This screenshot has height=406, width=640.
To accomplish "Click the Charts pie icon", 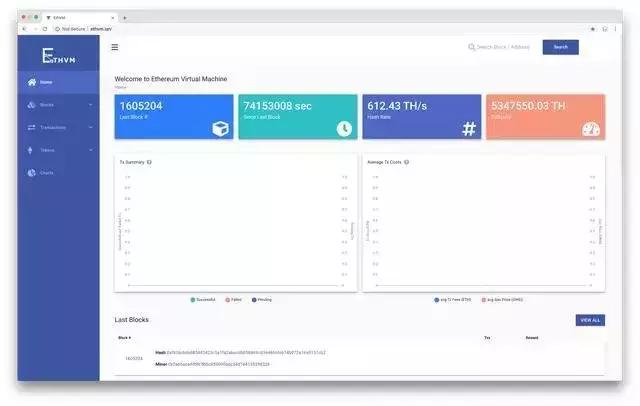I will point(31,173).
